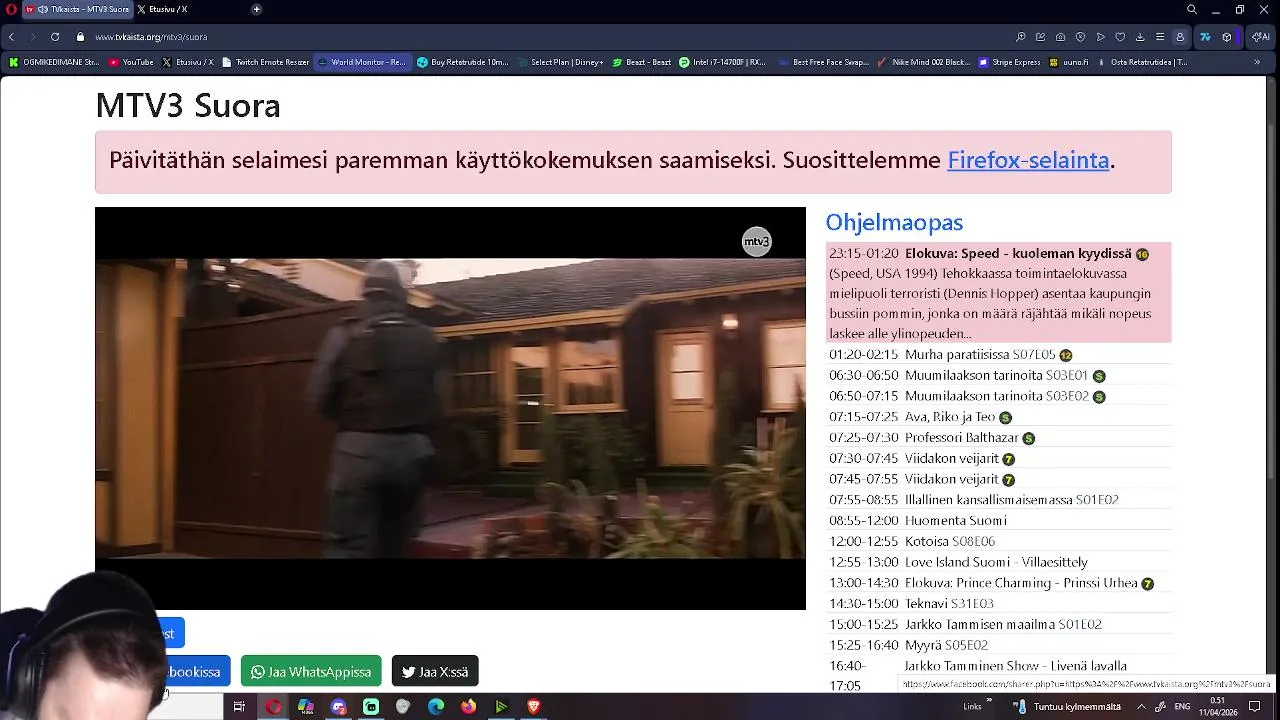Select the Myyrä S05E02 listing
The image size is (1280, 720).
tap(998, 646)
